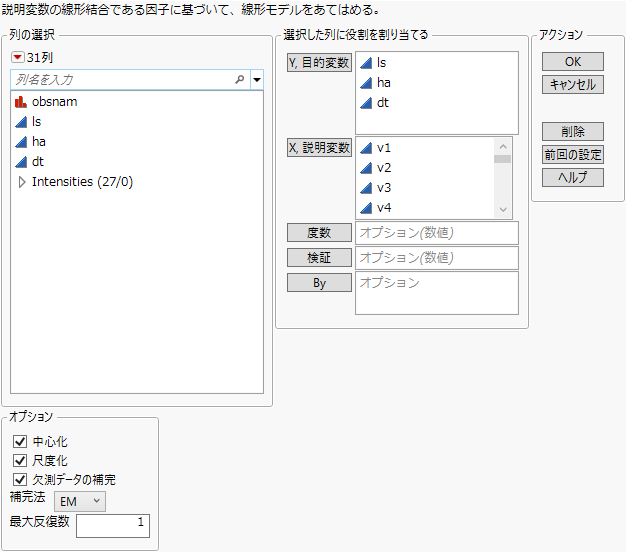Screen dimensions: 626x552
Task: Select ha in the column selection list
Action: tap(39, 142)
